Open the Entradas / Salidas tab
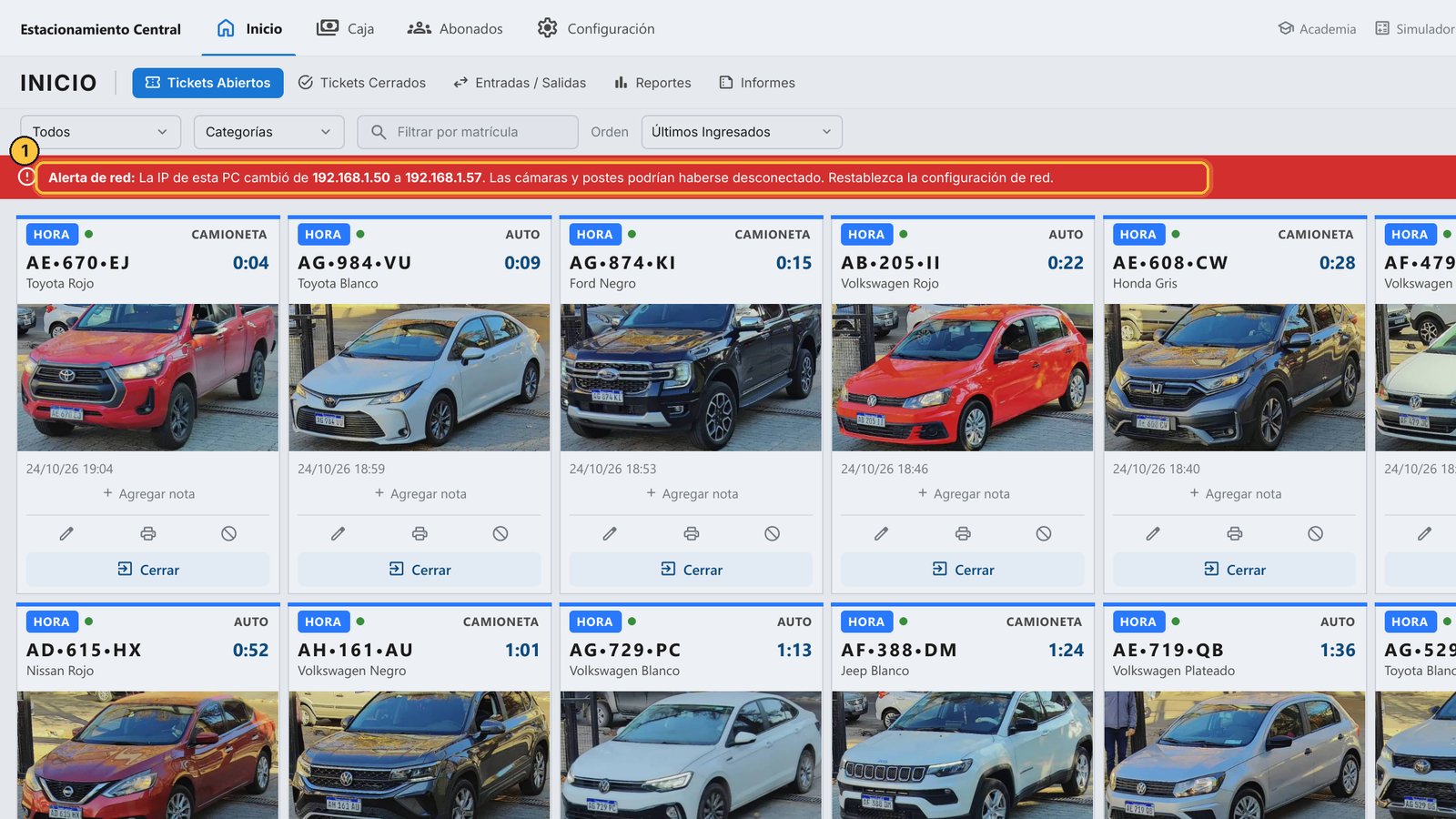The width and height of the screenshot is (1456, 819). click(520, 83)
